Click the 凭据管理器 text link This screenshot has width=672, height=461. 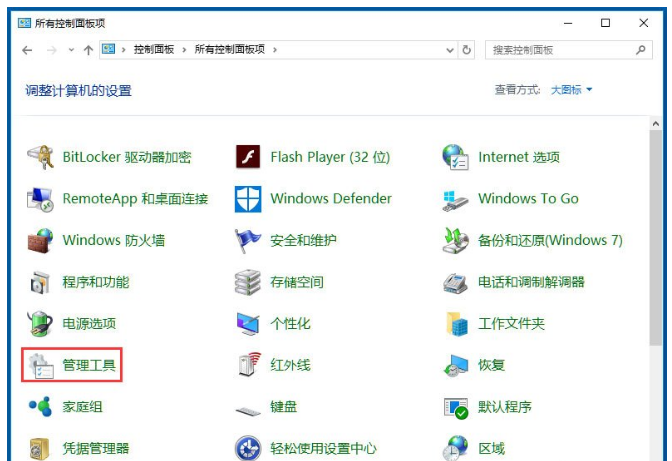point(96,449)
